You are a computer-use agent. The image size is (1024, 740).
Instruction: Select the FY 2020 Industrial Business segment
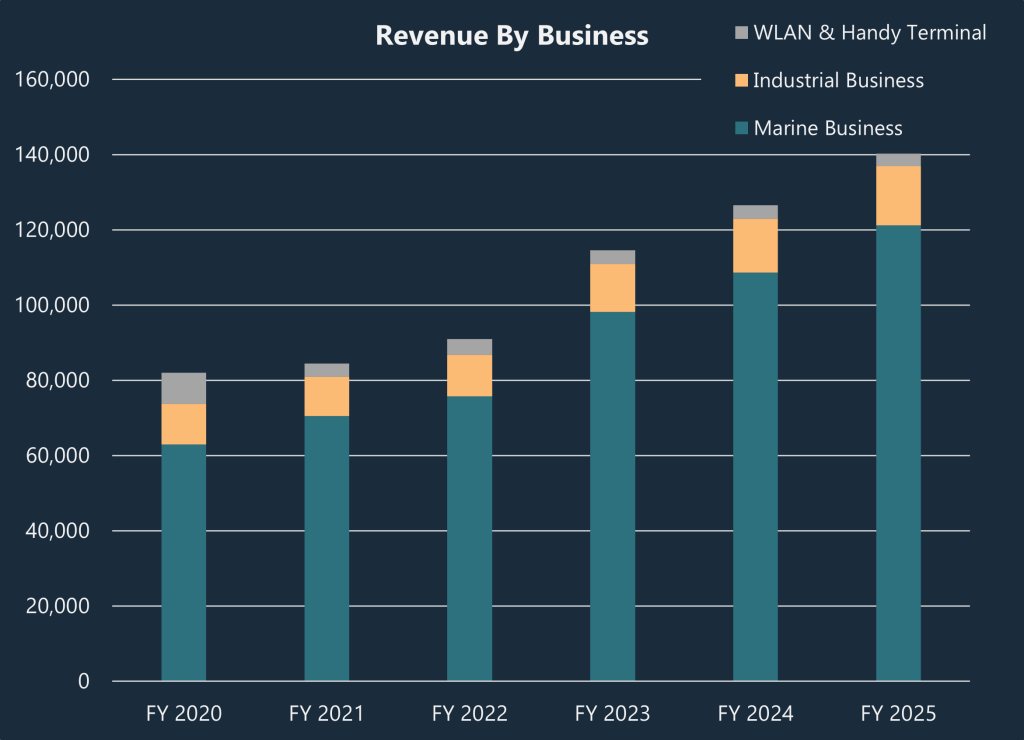pos(183,423)
